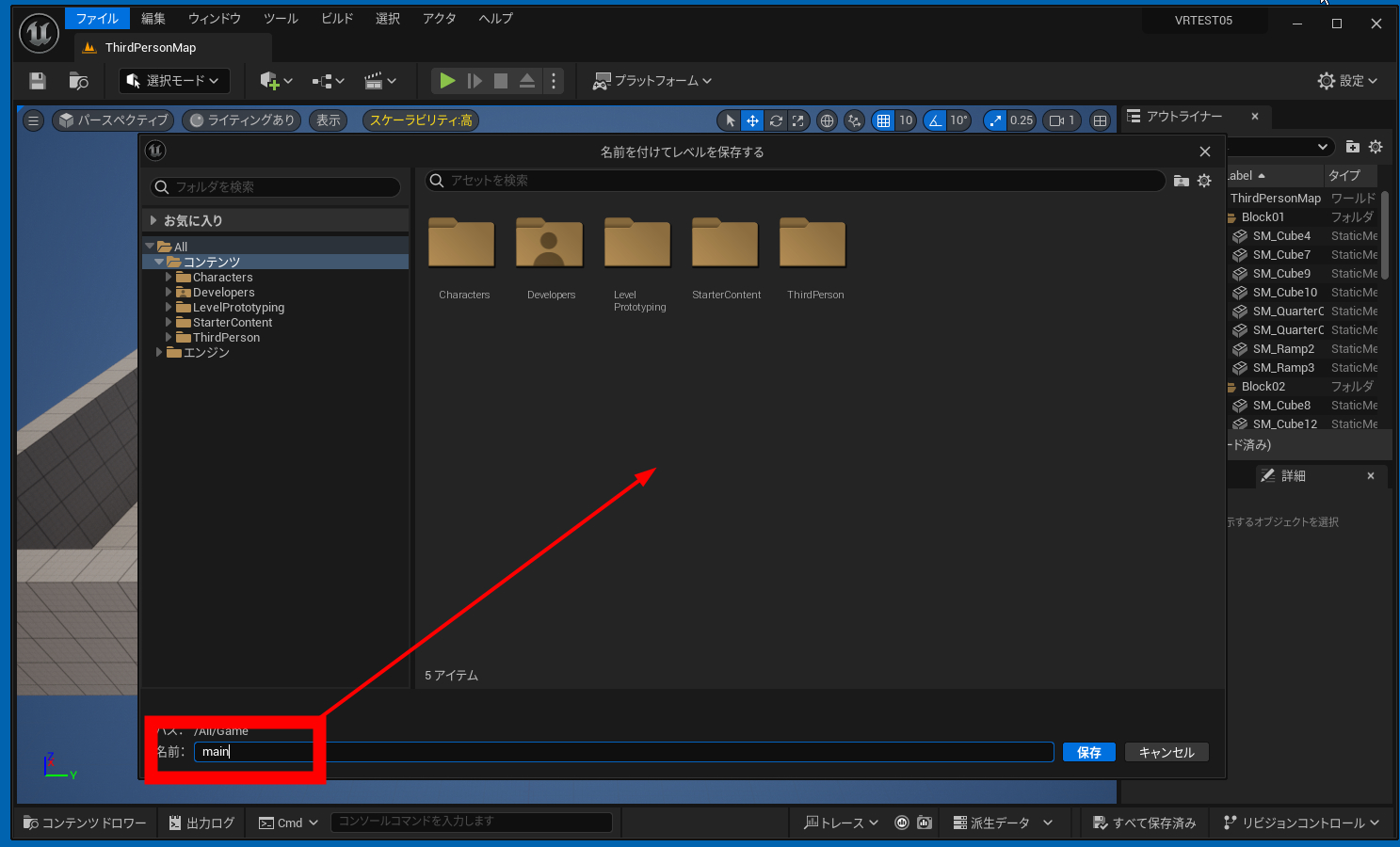This screenshot has height=847, width=1400.
Task: Toggle scale snap icon in viewport
Action: [x=995, y=120]
